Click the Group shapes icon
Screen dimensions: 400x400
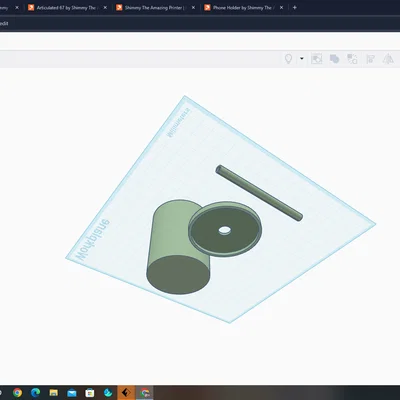[334, 59]
